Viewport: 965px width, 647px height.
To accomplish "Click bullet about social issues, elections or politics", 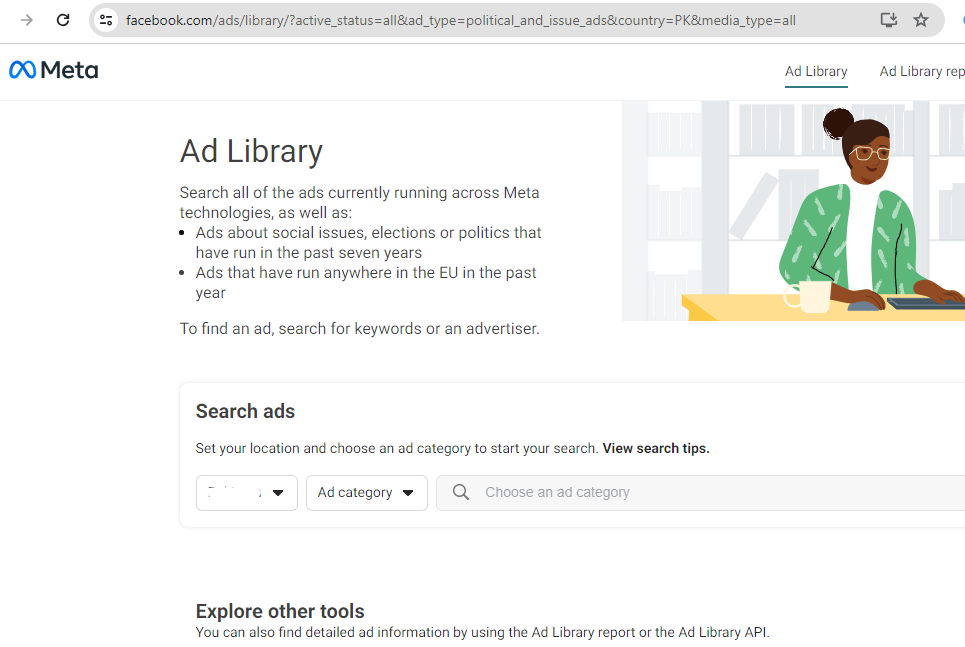I will tap(369, 243).
